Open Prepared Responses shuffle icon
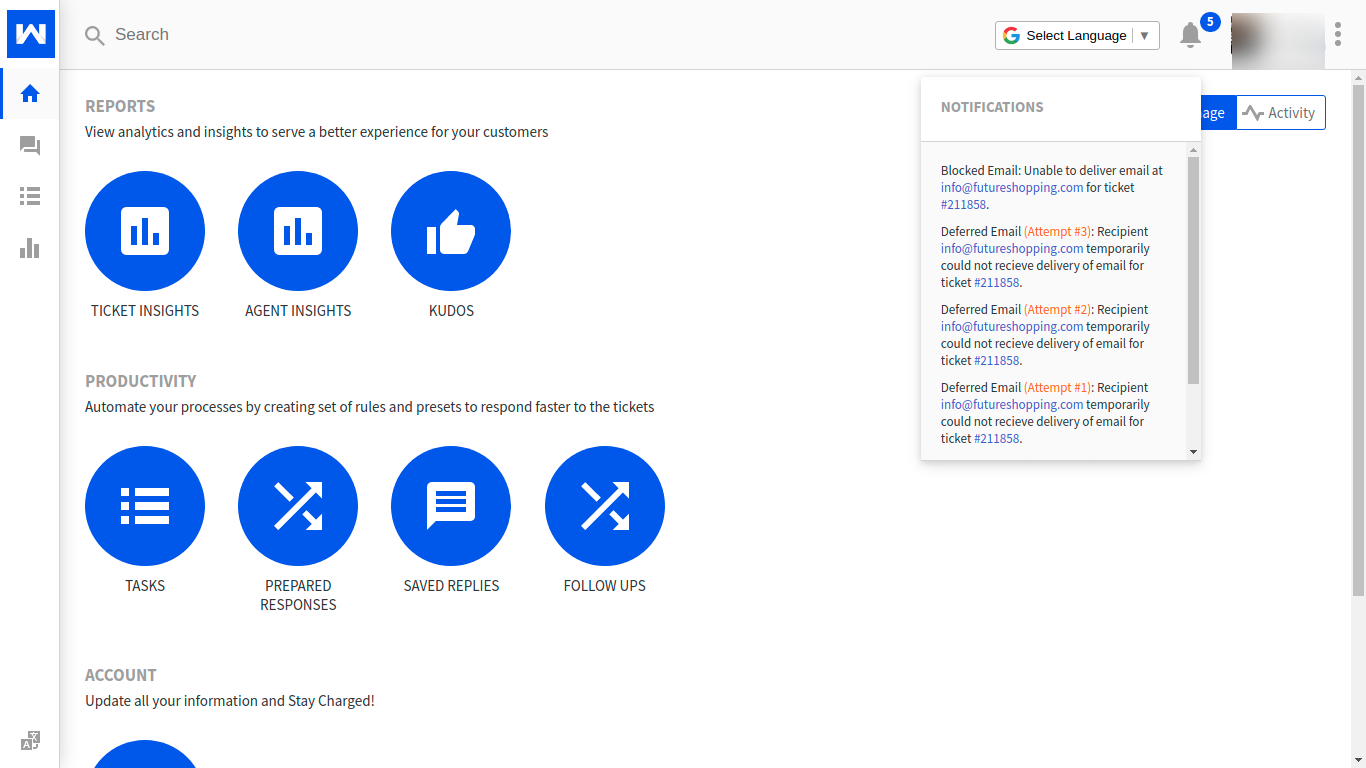The image size is (1366, 768). (x=298, y=506)
